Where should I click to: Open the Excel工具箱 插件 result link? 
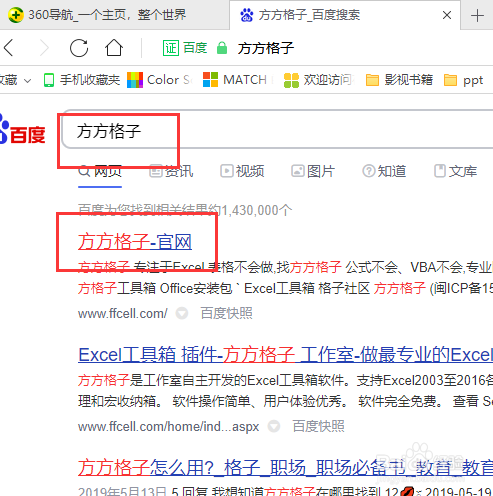(285, 355)
